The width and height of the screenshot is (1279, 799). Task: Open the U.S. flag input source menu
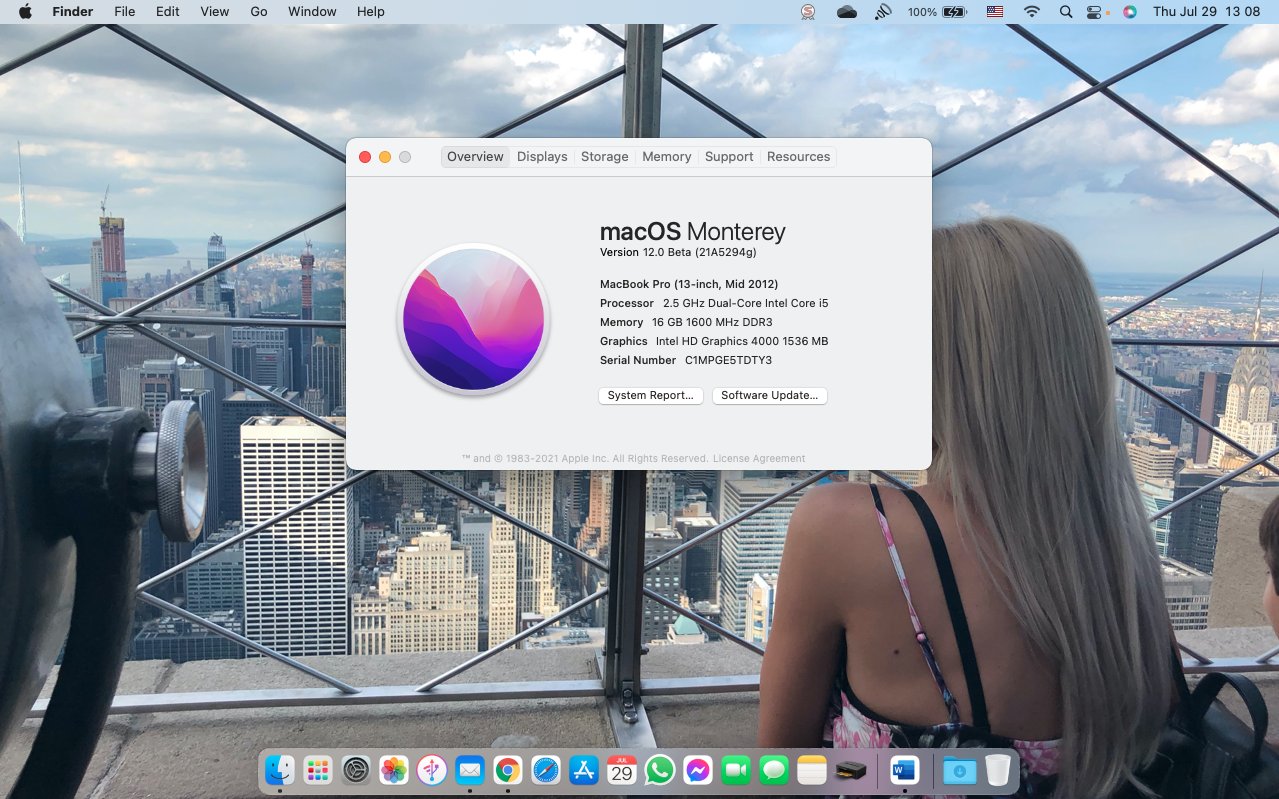point(994,12)
